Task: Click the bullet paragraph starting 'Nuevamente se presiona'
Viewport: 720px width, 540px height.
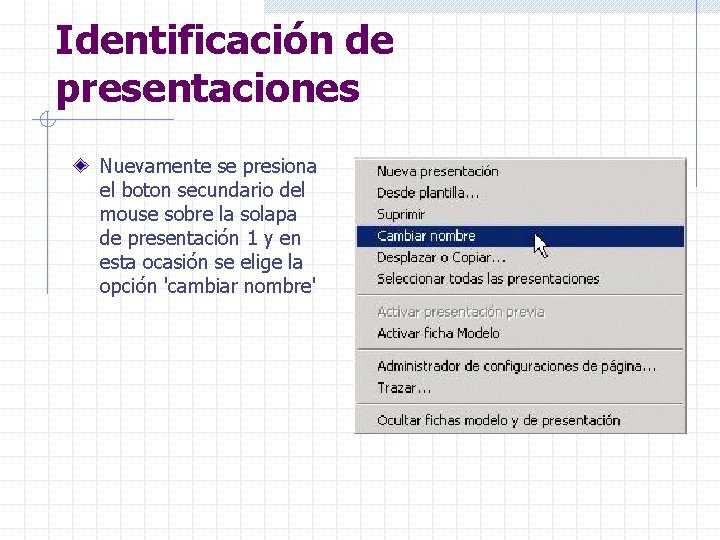Action: coord(208,226)
